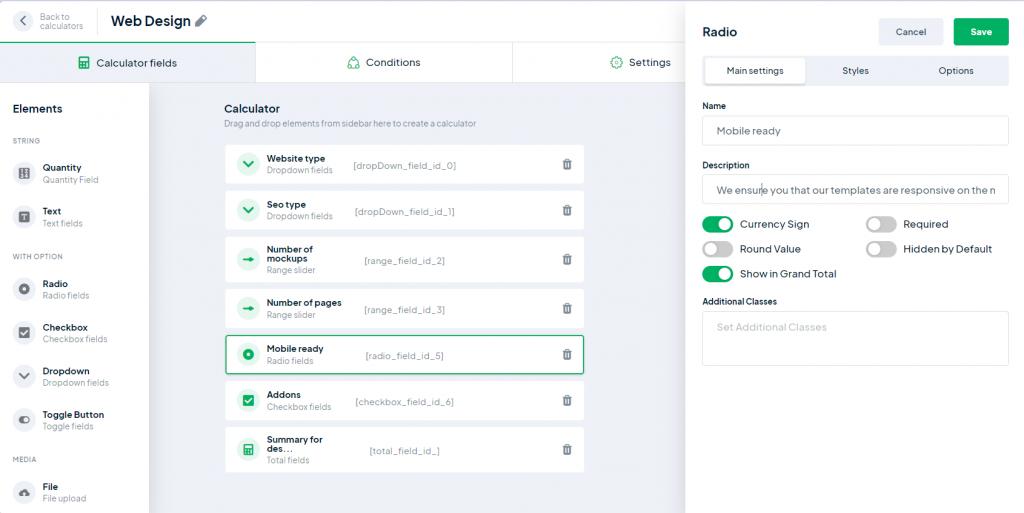Open the Styles tab
Screen dimensions: 1024x513
[x=856, y=70]
